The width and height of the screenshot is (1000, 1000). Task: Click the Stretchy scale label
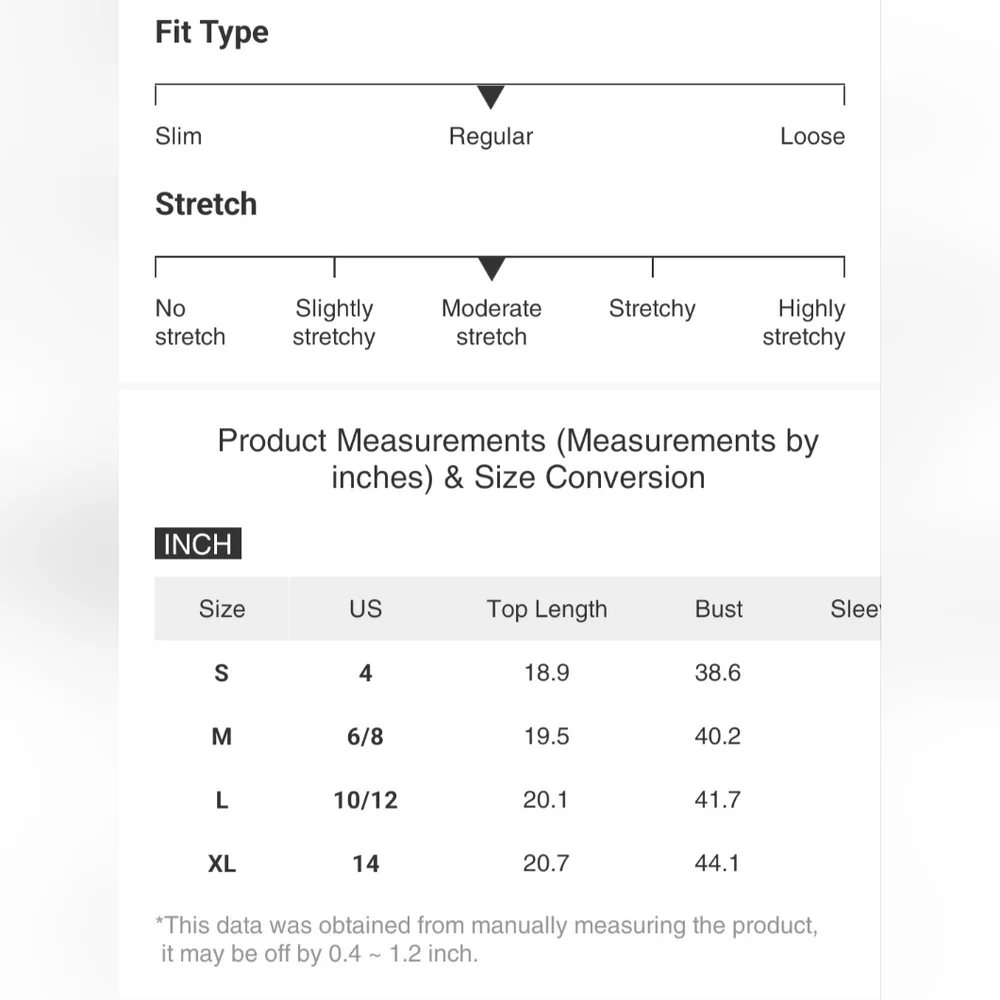point(652,308)
